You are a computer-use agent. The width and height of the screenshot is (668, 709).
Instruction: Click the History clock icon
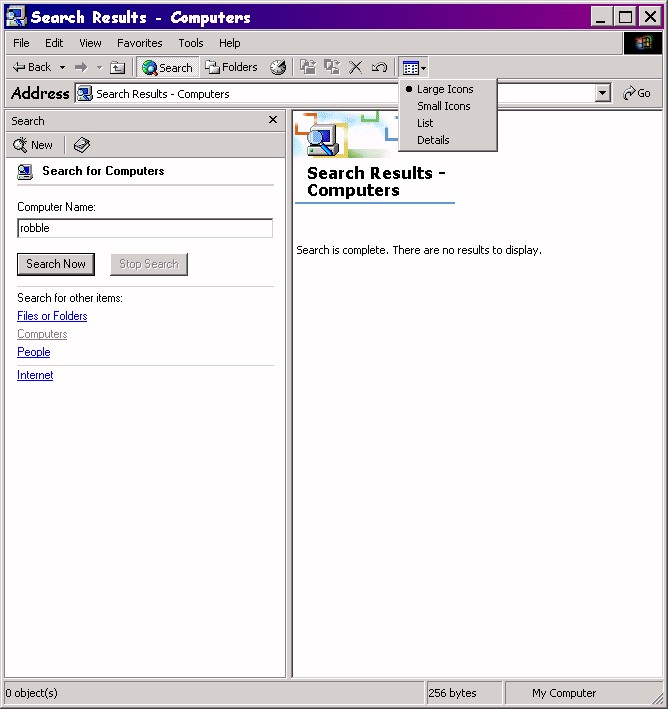[278, 67]
